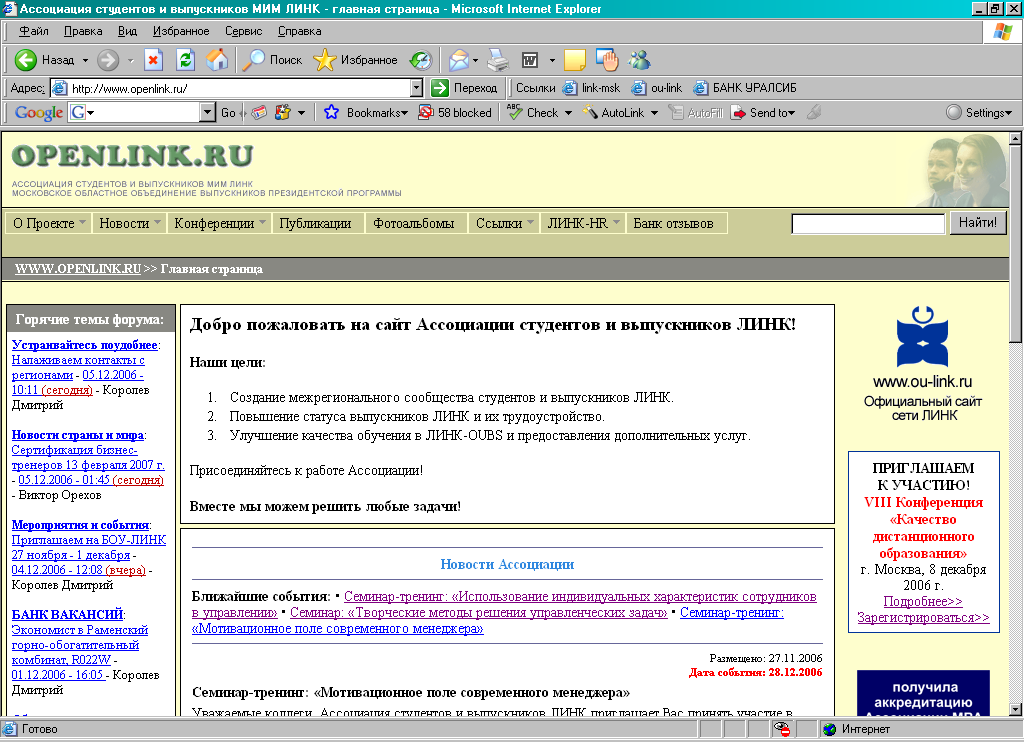Expand Back button history dropdown arrow
Viewport: 1024px width, 742px height.
(x=85, y=61)
